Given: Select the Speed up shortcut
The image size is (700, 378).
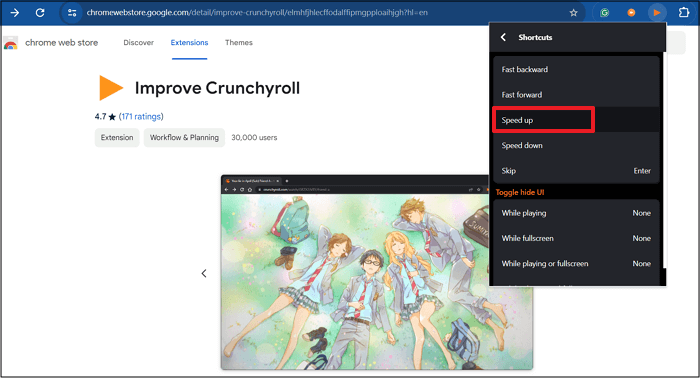Looking at the screenshot, I should (576, 120).
